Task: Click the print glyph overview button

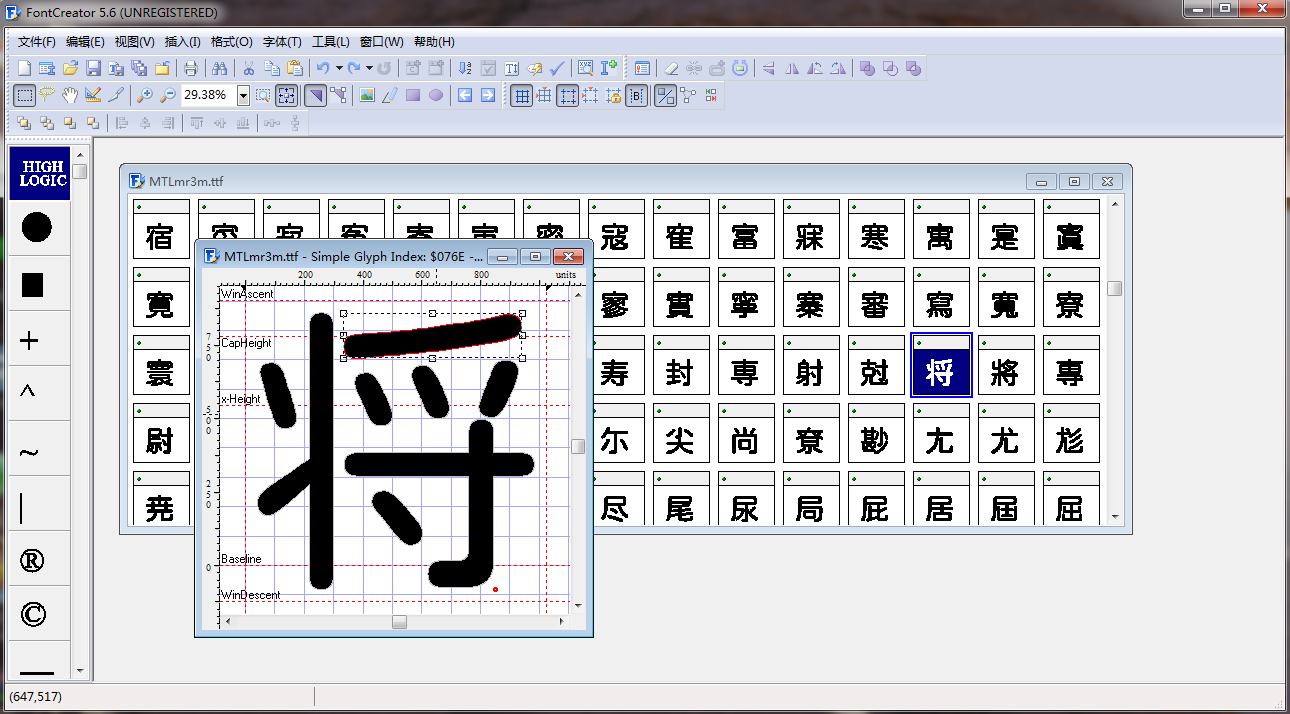Action: pyautogui.click(x=191, y=67)
